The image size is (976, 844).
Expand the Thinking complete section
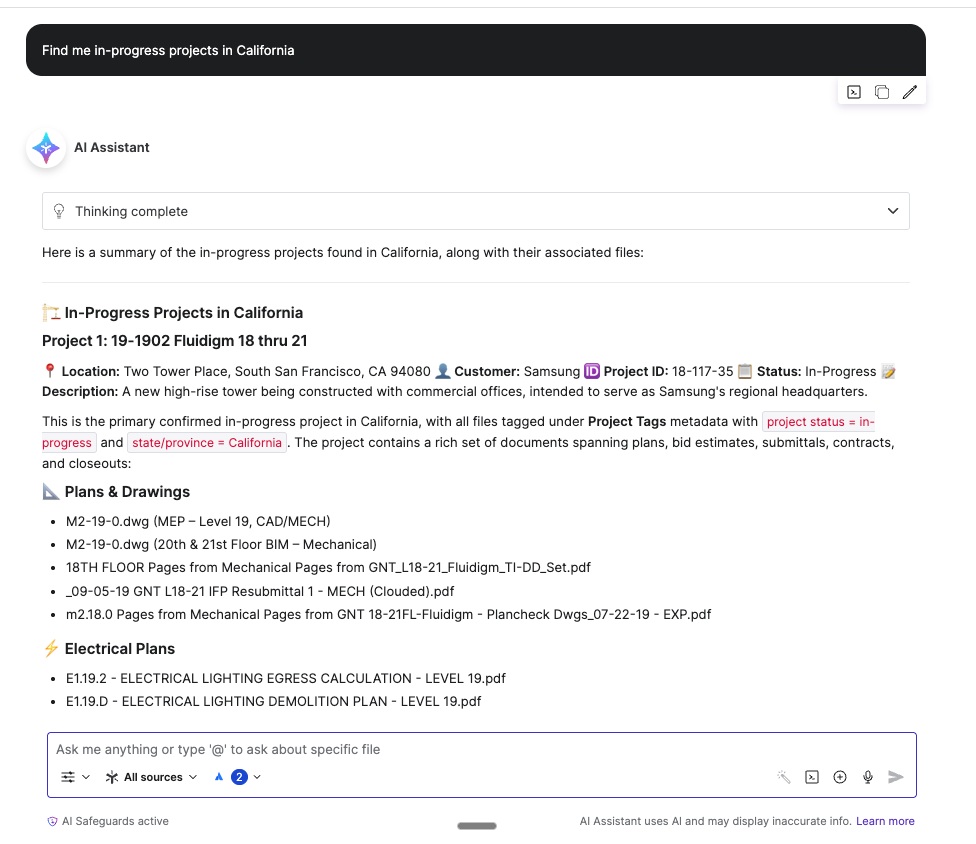click(x=891, y=211)
